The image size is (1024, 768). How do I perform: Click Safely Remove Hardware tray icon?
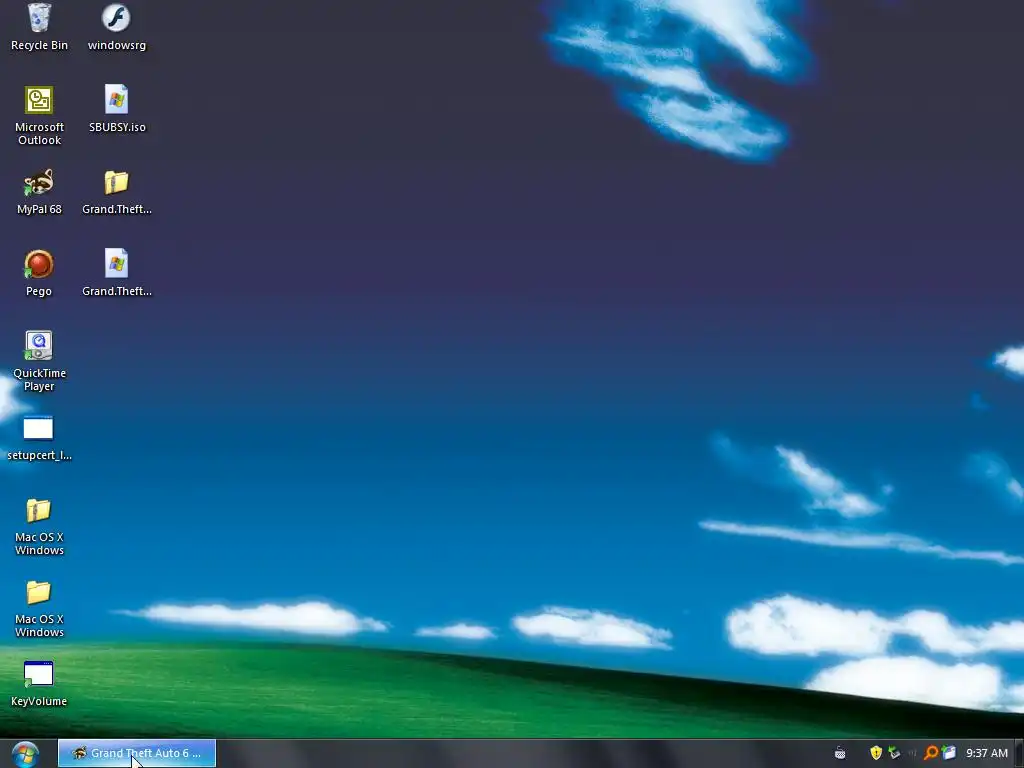tap(894, 753)
